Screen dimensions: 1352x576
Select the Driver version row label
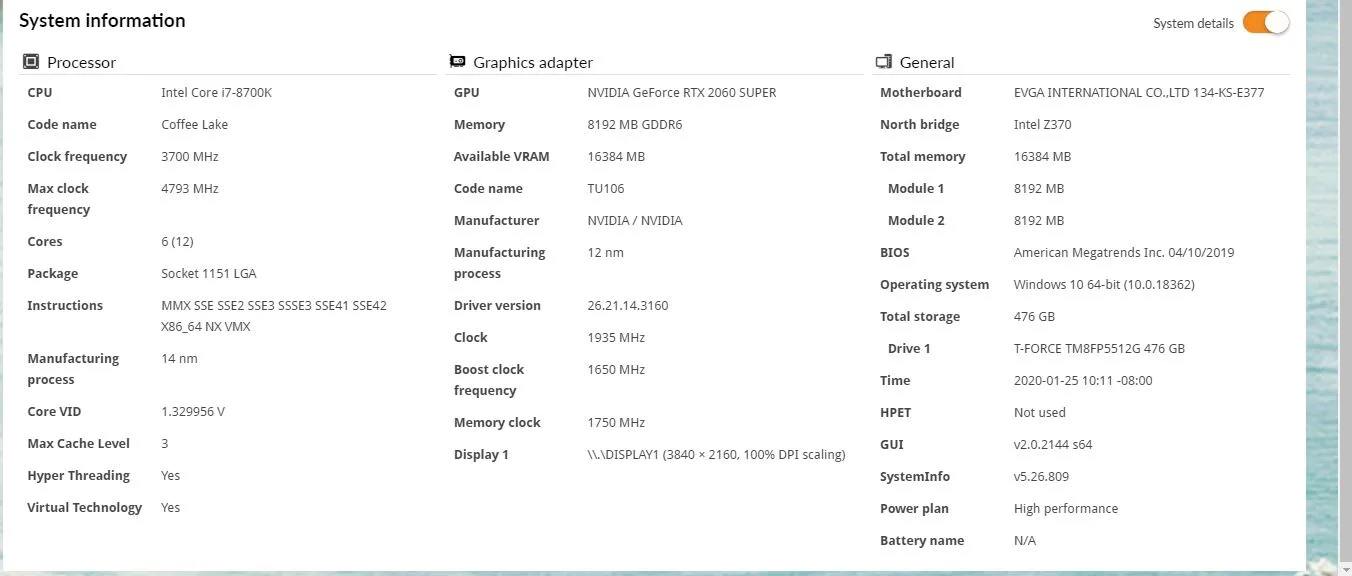(497, 306)
